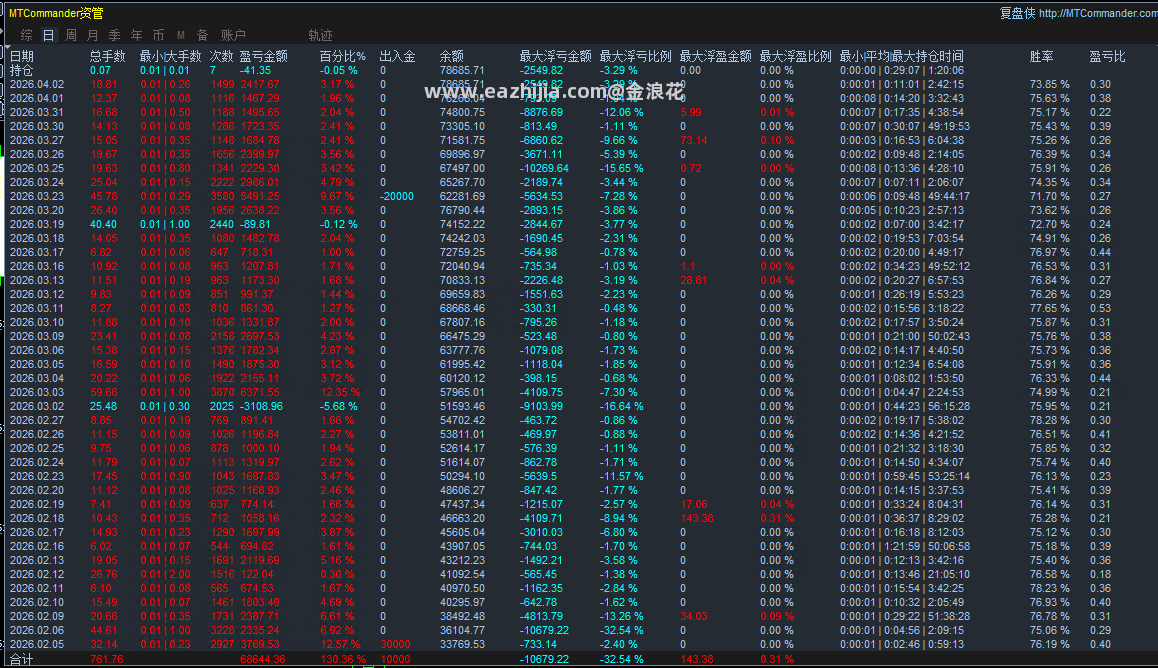The height and width of the screenshot is (668, 1158).
Task: Click the 最小|平均|最大持仓时间 column header
Action: click(x=902, y=56)
